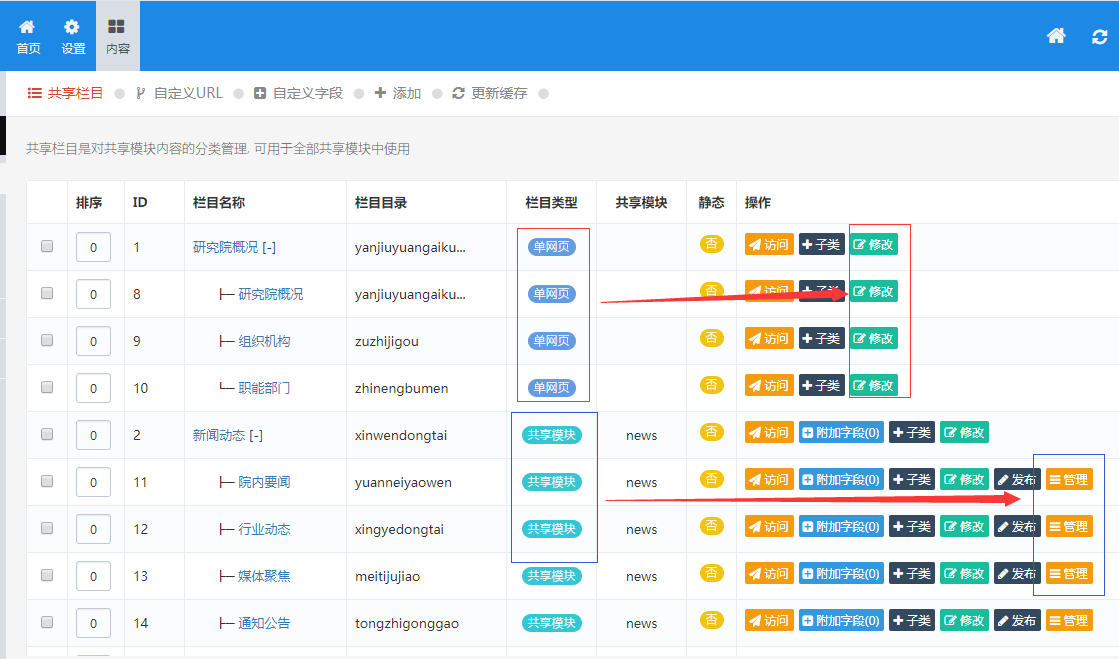Image resolution: width=1119 pixels, height=659 pixels.
Task: Click 修改 button for 媒体聚焦 row
Action: click(x=964, y=574)
